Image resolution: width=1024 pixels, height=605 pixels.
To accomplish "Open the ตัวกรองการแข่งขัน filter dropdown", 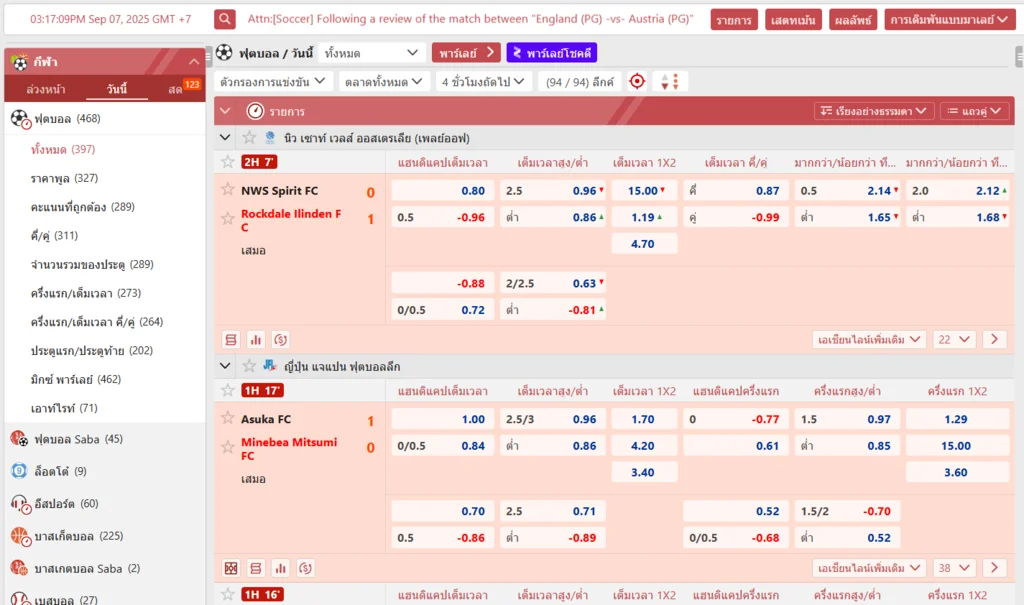I will [x=273, y=82].
